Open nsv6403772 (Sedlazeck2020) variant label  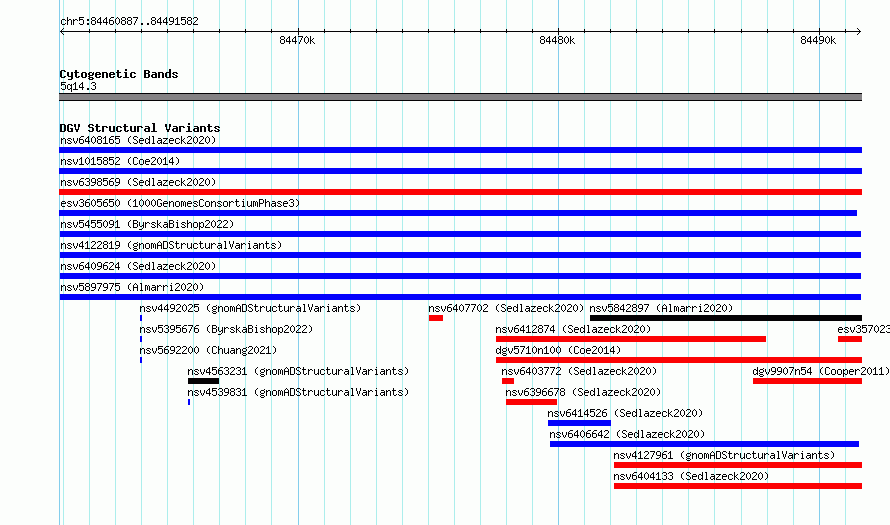tap(579, 371)
